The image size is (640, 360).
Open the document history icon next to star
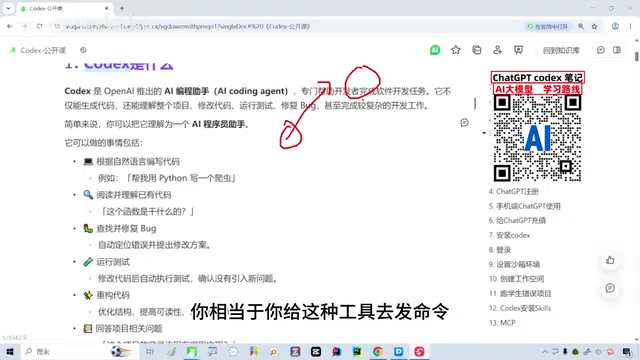click(x=476, y=50)
